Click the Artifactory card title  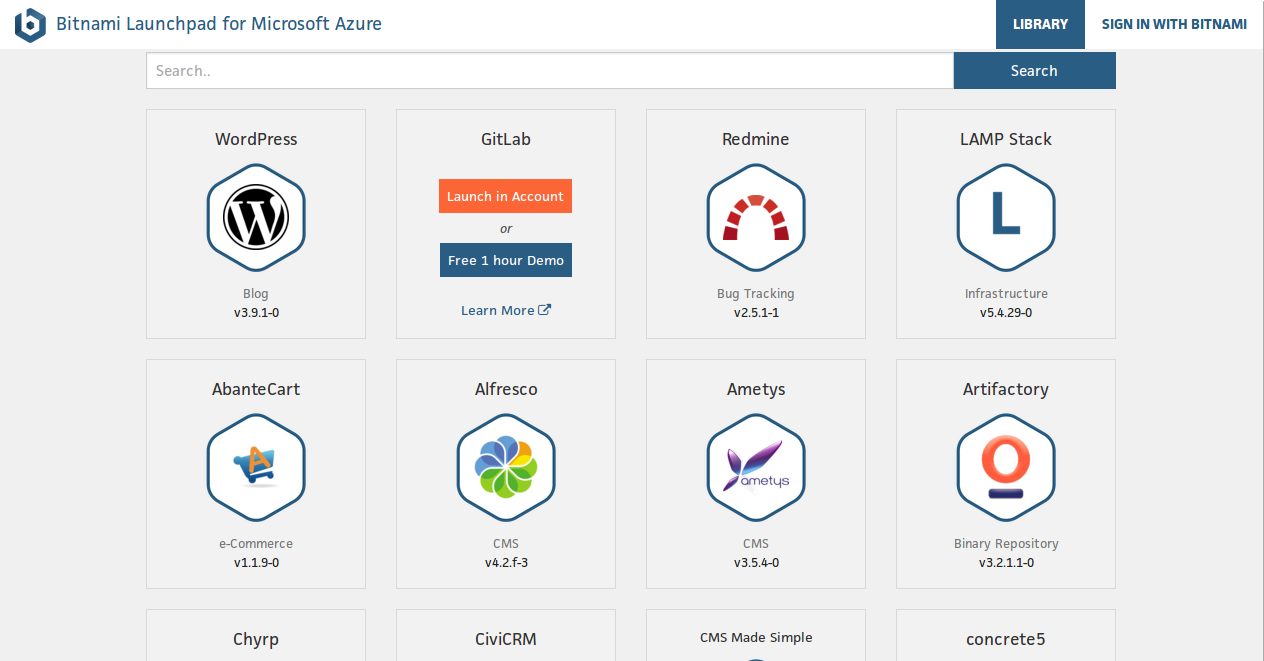(1006, 389)
